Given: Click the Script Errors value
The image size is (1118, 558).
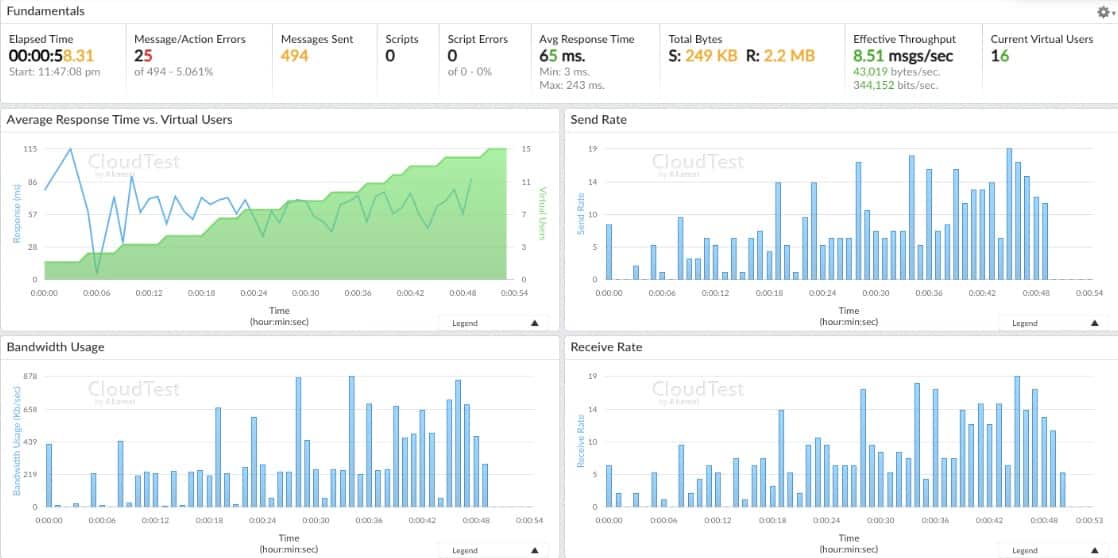Looking at the screenshot, I should 452,56.
